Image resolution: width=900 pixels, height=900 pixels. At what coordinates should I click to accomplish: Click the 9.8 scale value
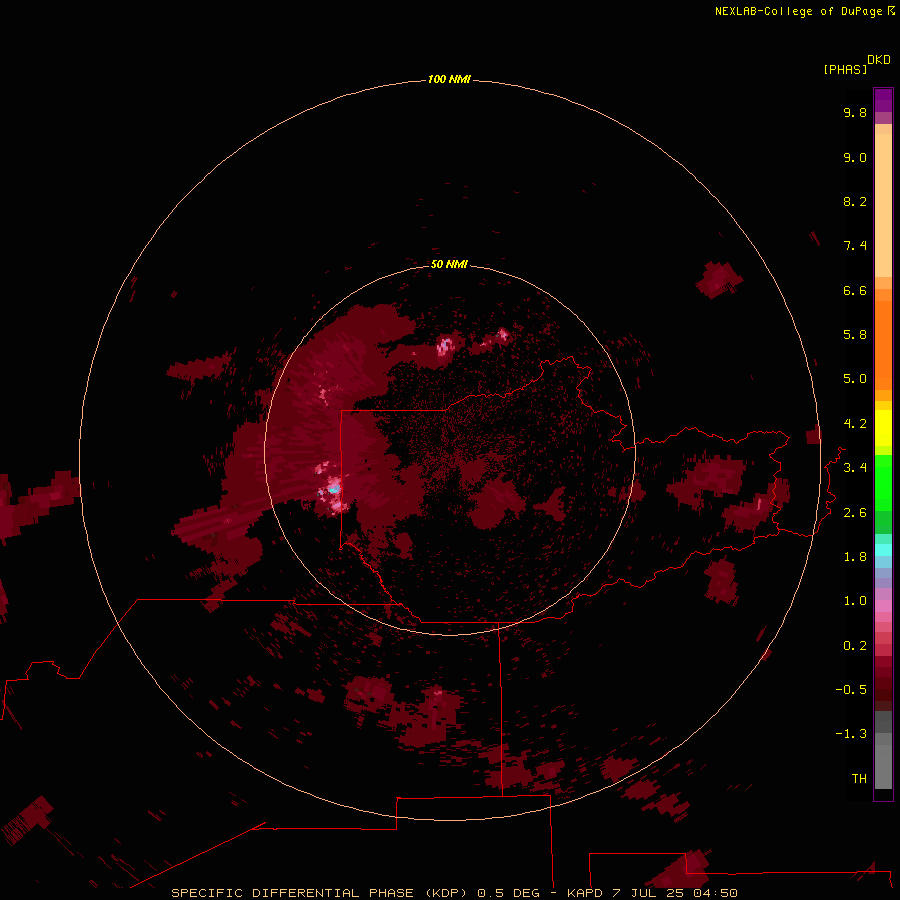(x=855, y=112)
